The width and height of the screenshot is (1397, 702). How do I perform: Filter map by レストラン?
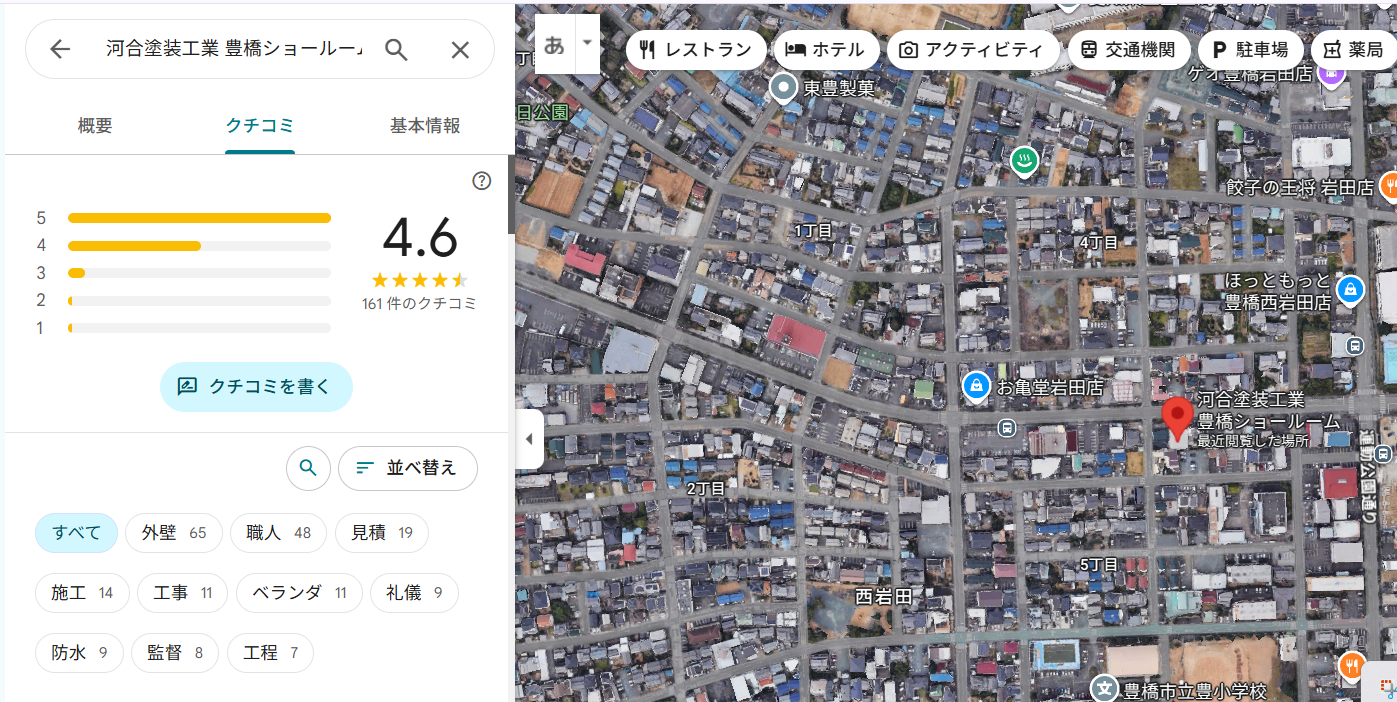(x=696, y=49)
